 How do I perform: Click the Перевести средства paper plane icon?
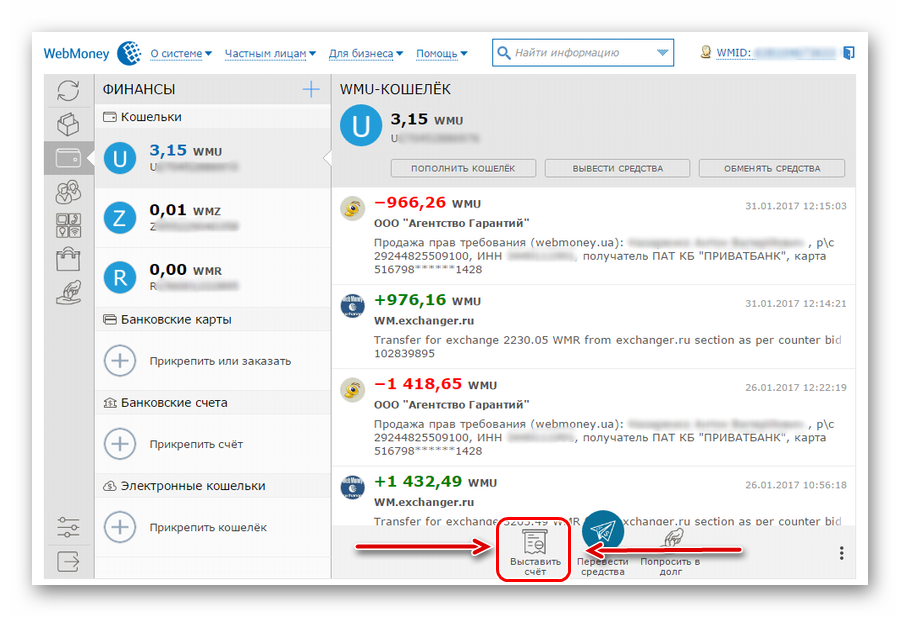click(x=603, y=531)
